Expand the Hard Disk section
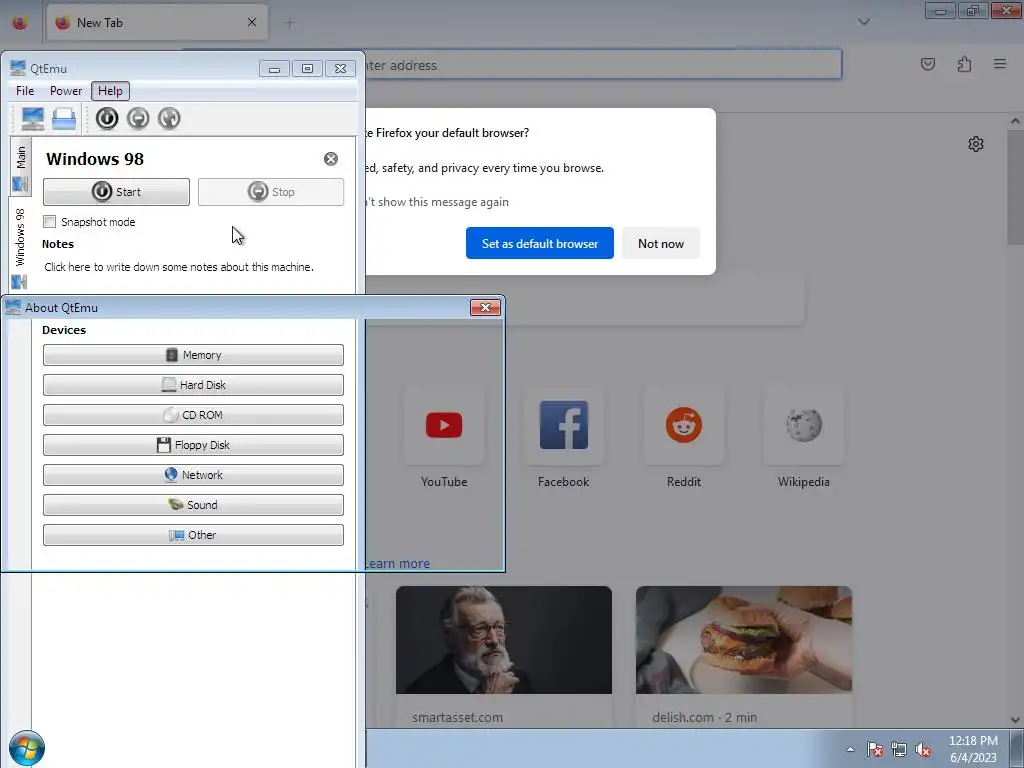This screenshot has width=1024, height=768. tap(193, 385)
